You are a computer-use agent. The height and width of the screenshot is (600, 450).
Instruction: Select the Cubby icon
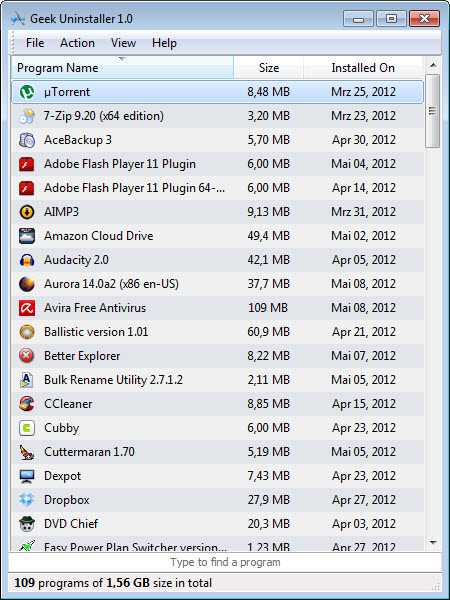click(27, 428)
